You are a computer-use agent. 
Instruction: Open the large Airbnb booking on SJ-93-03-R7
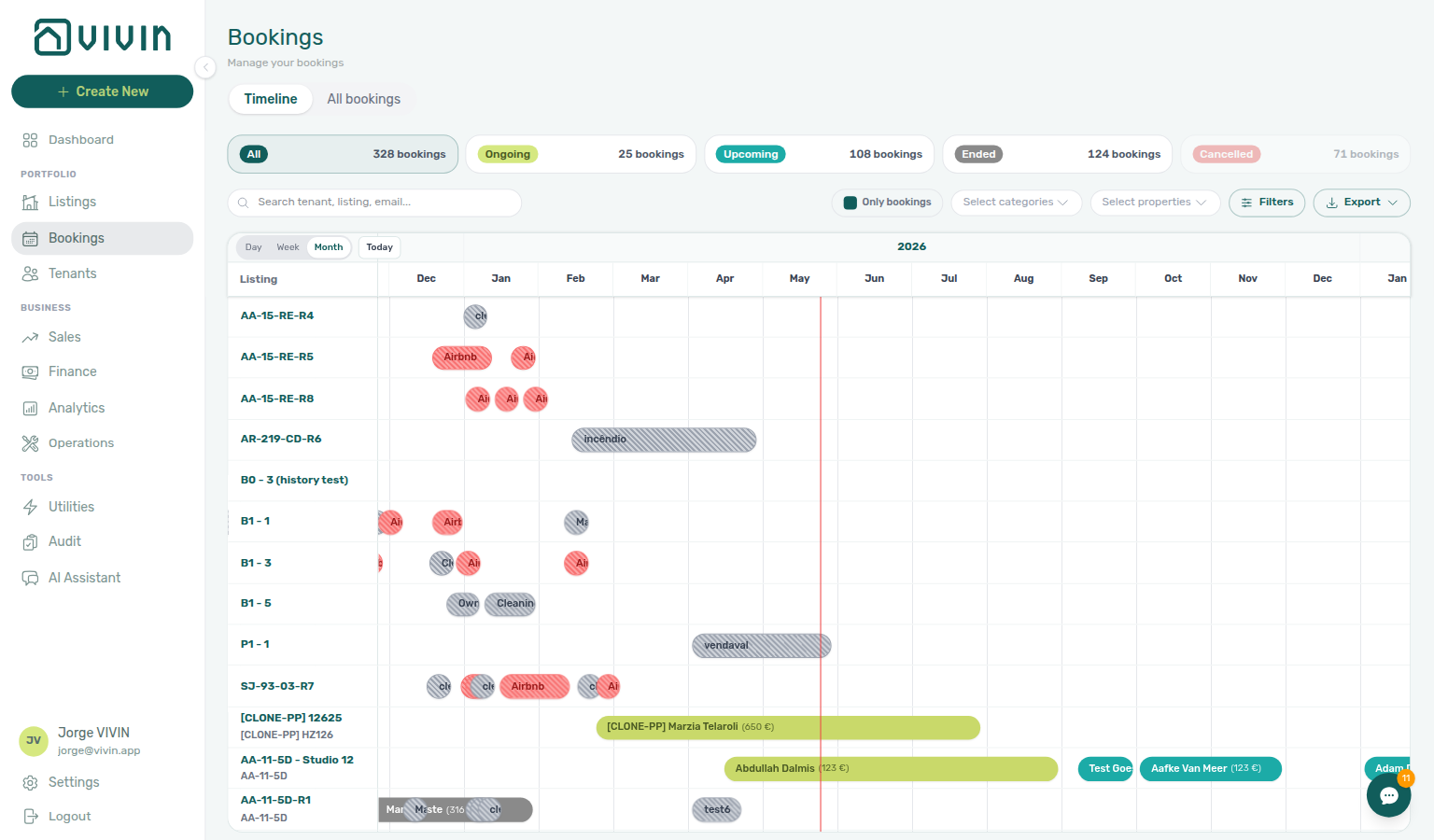(534, 687)
